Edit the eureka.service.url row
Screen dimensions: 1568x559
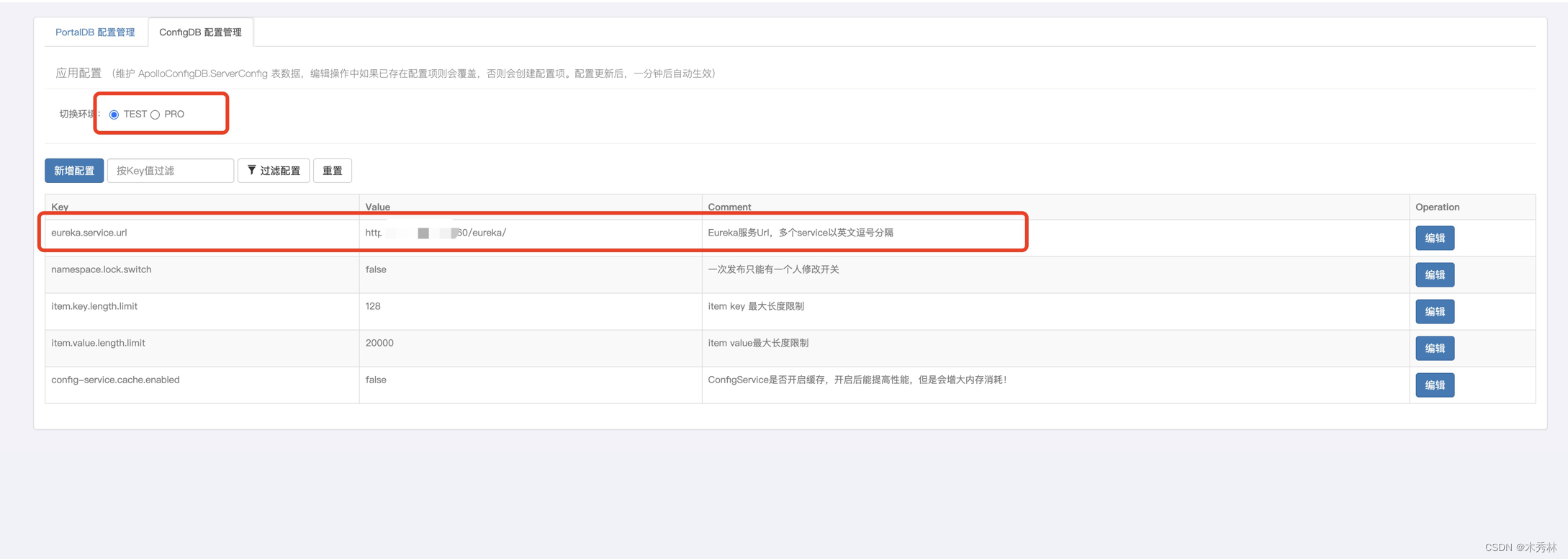tap(1435, 238)
